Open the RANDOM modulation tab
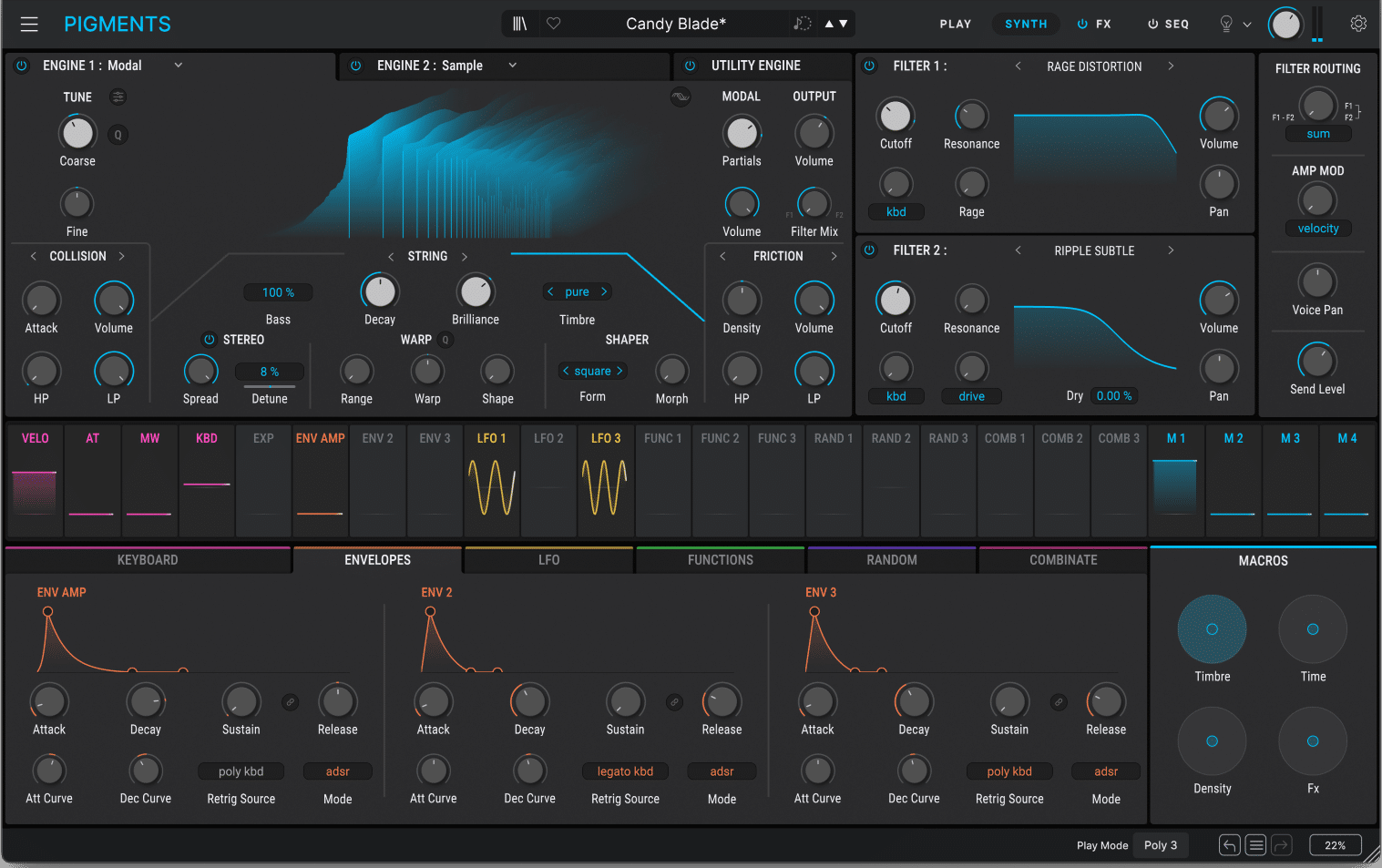Image resolution: width=1382 pixels, height=868 pixels. tap(892, 560)
